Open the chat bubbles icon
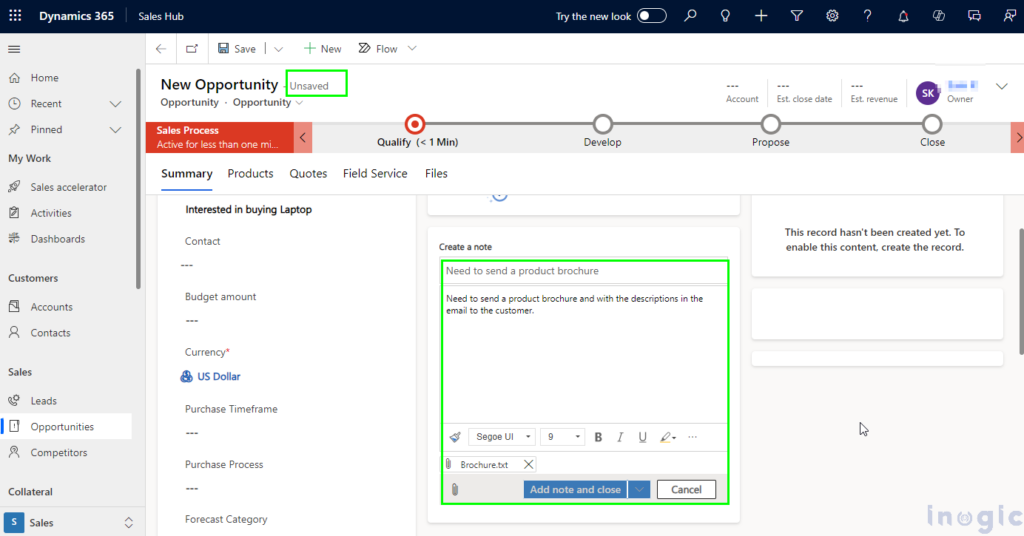This screenshot has width=1024, height=536. [974, 16]
